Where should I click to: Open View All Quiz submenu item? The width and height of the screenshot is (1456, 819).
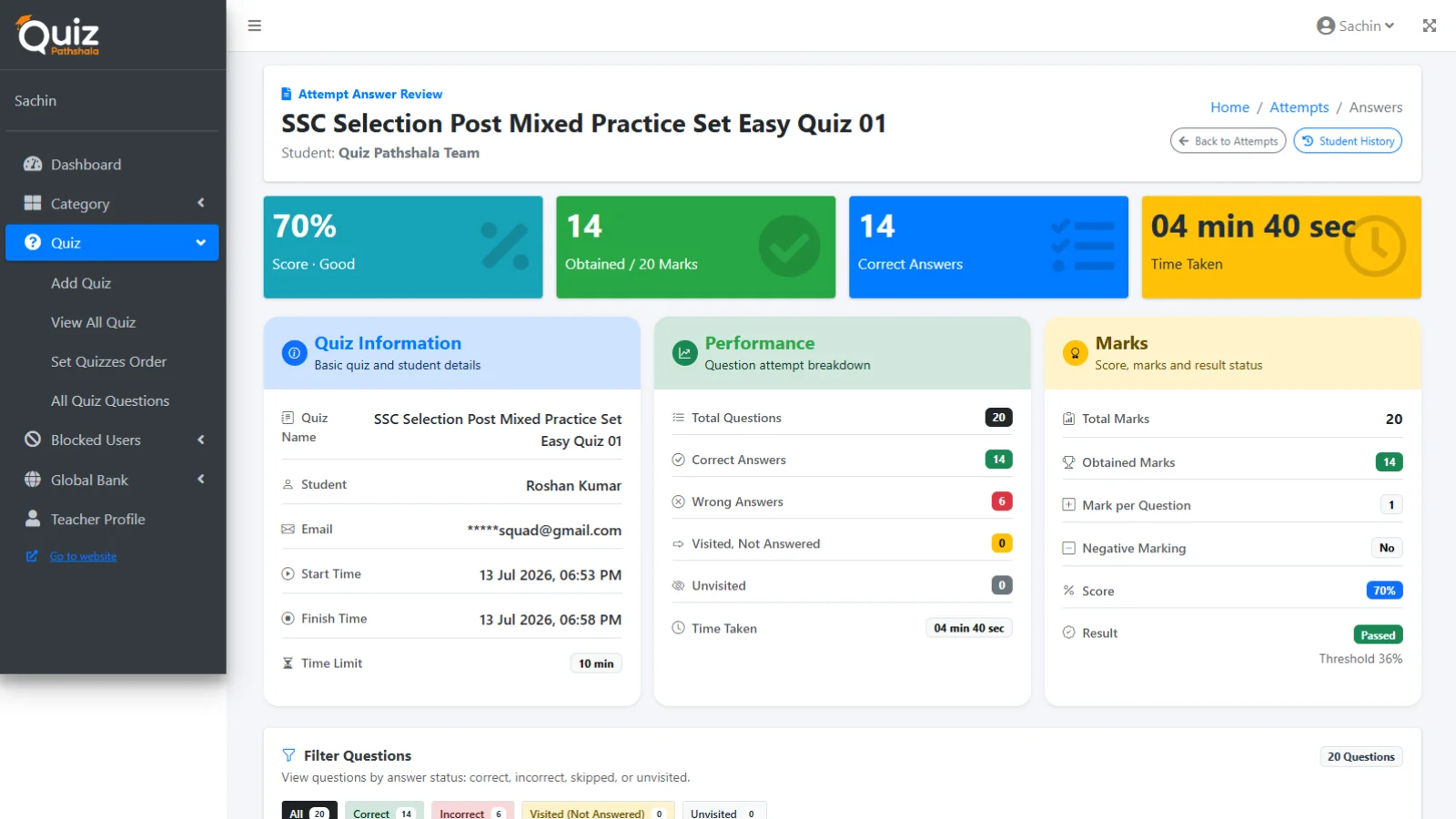(112, 322)
